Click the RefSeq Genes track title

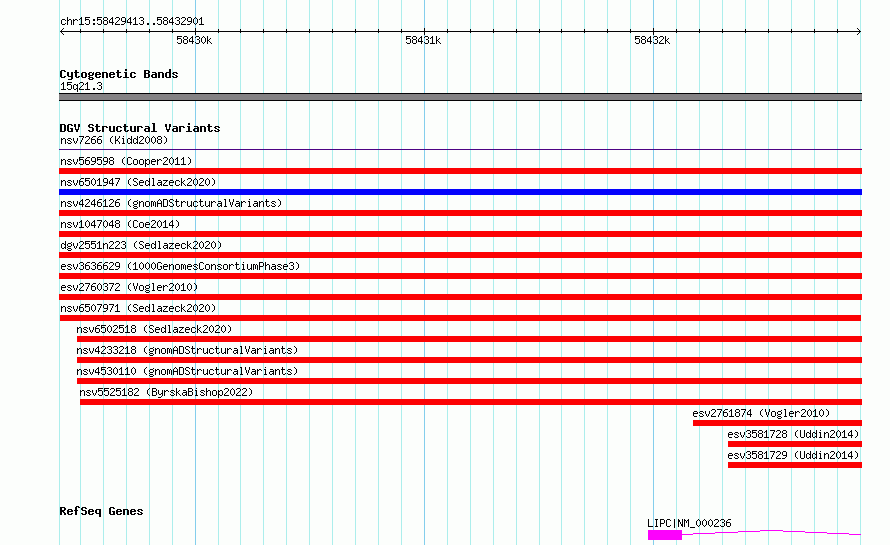pyautogui.click(x=101, y=511)
